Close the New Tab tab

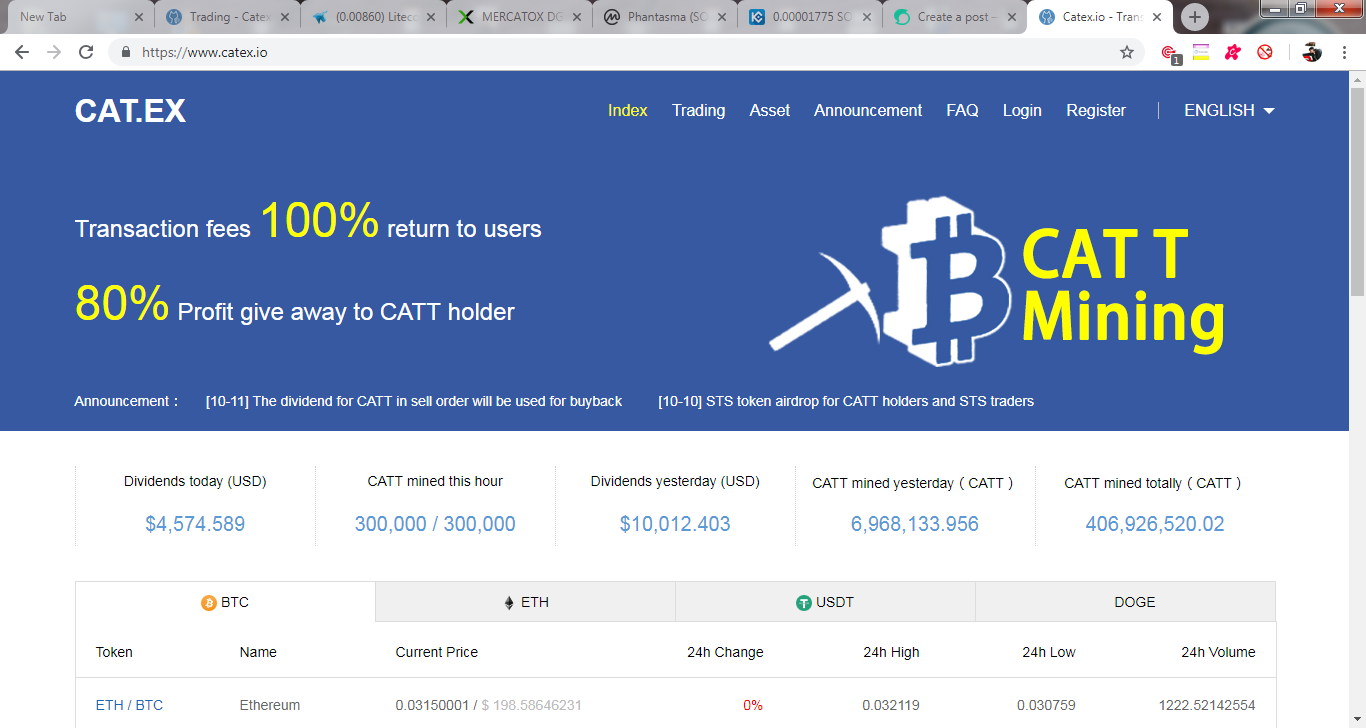pyautogui.click(x=138, y=17)
